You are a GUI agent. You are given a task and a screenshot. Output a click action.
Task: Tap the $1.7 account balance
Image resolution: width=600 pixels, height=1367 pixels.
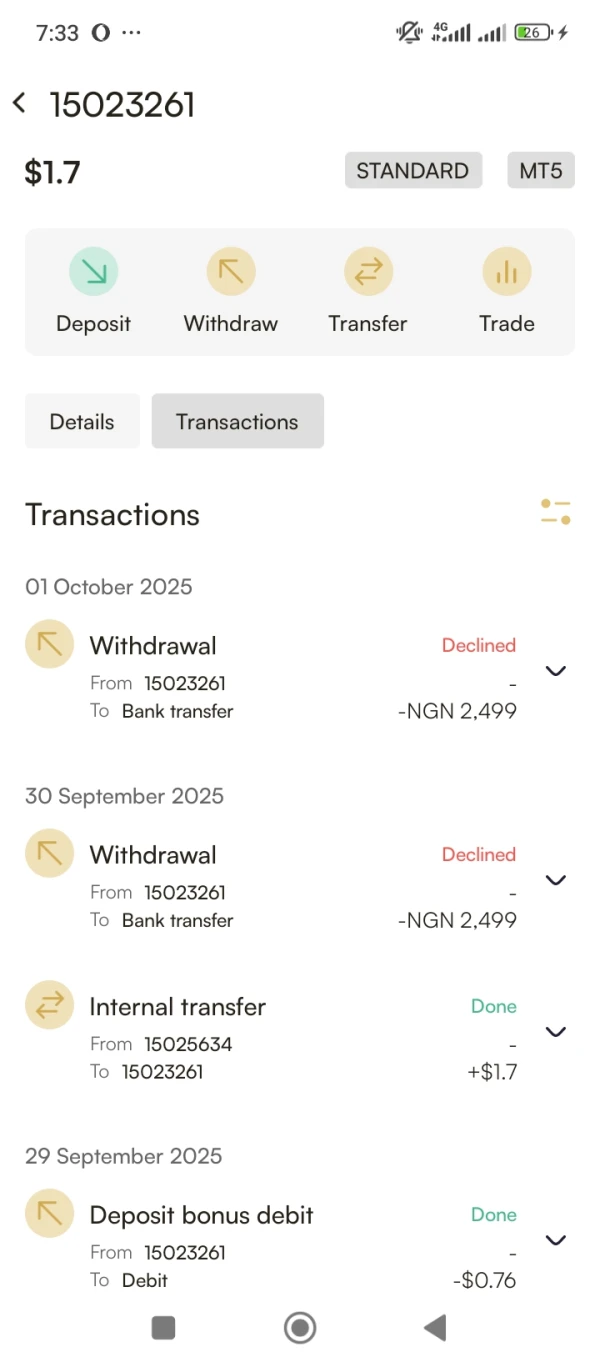(x=53, y=172)
